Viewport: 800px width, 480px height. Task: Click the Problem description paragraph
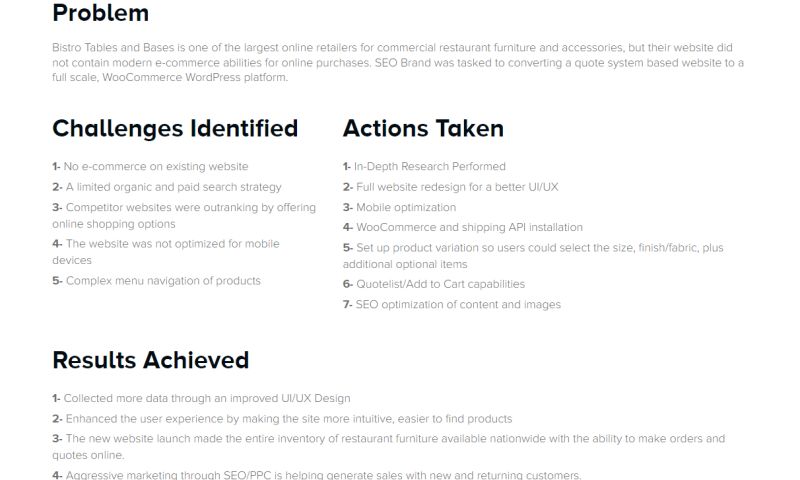tap(398, 62)
